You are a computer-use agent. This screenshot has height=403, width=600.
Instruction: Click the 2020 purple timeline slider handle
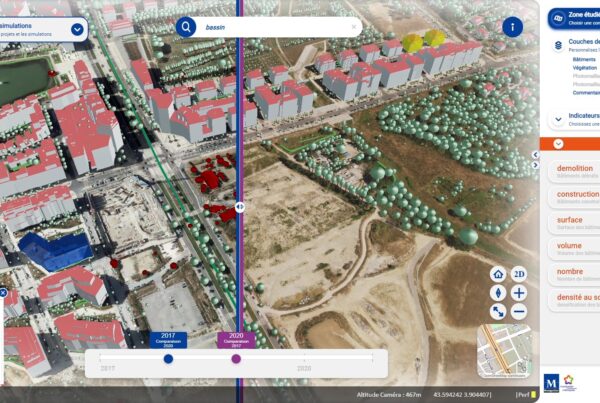click(x=236, y=359)
